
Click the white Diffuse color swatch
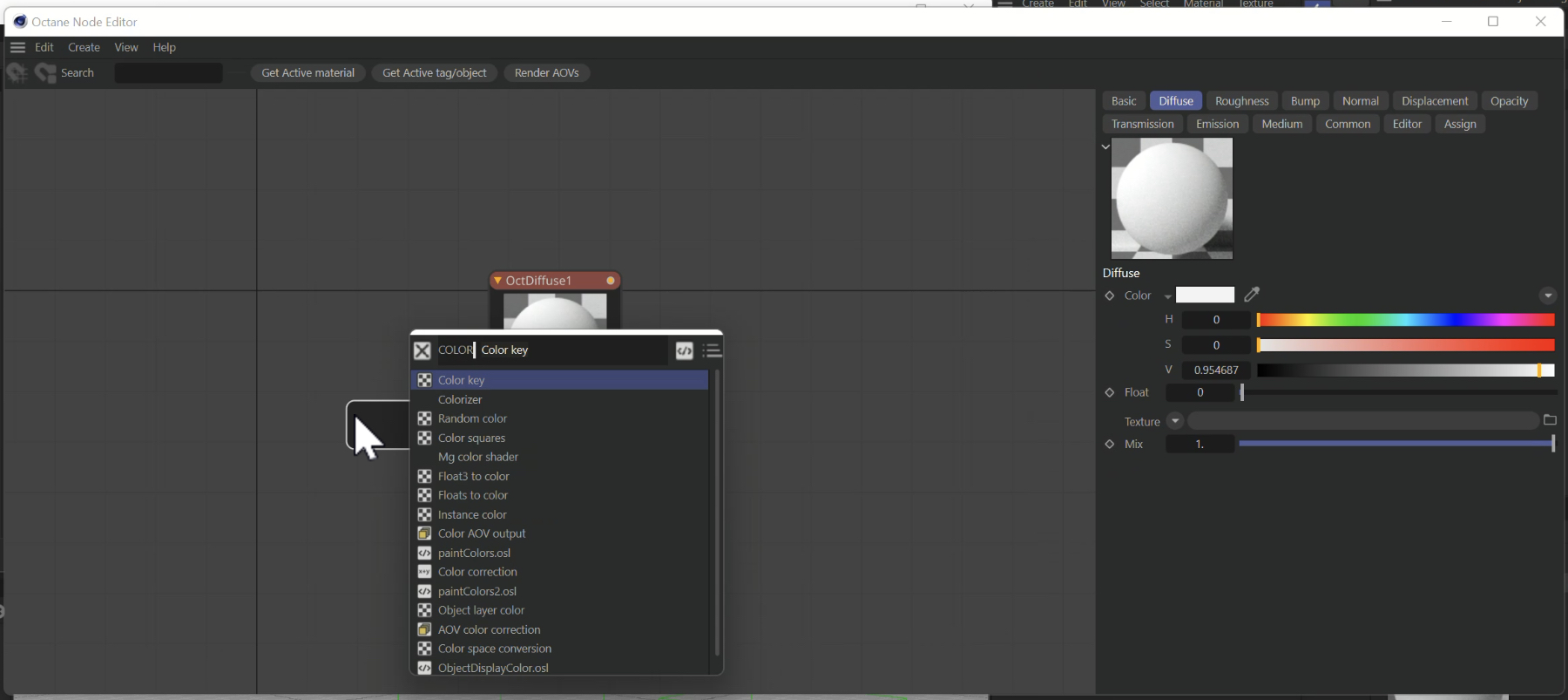(x=1206, y=295)
